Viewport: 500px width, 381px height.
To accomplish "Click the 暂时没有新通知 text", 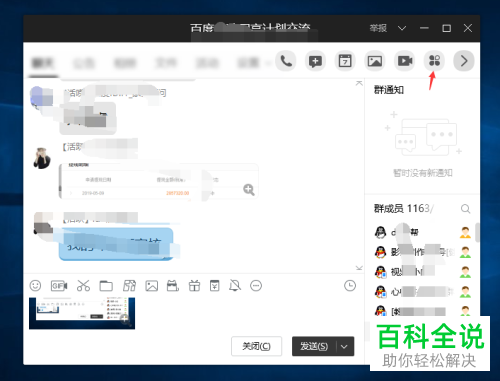I will (x=423, y=173).
